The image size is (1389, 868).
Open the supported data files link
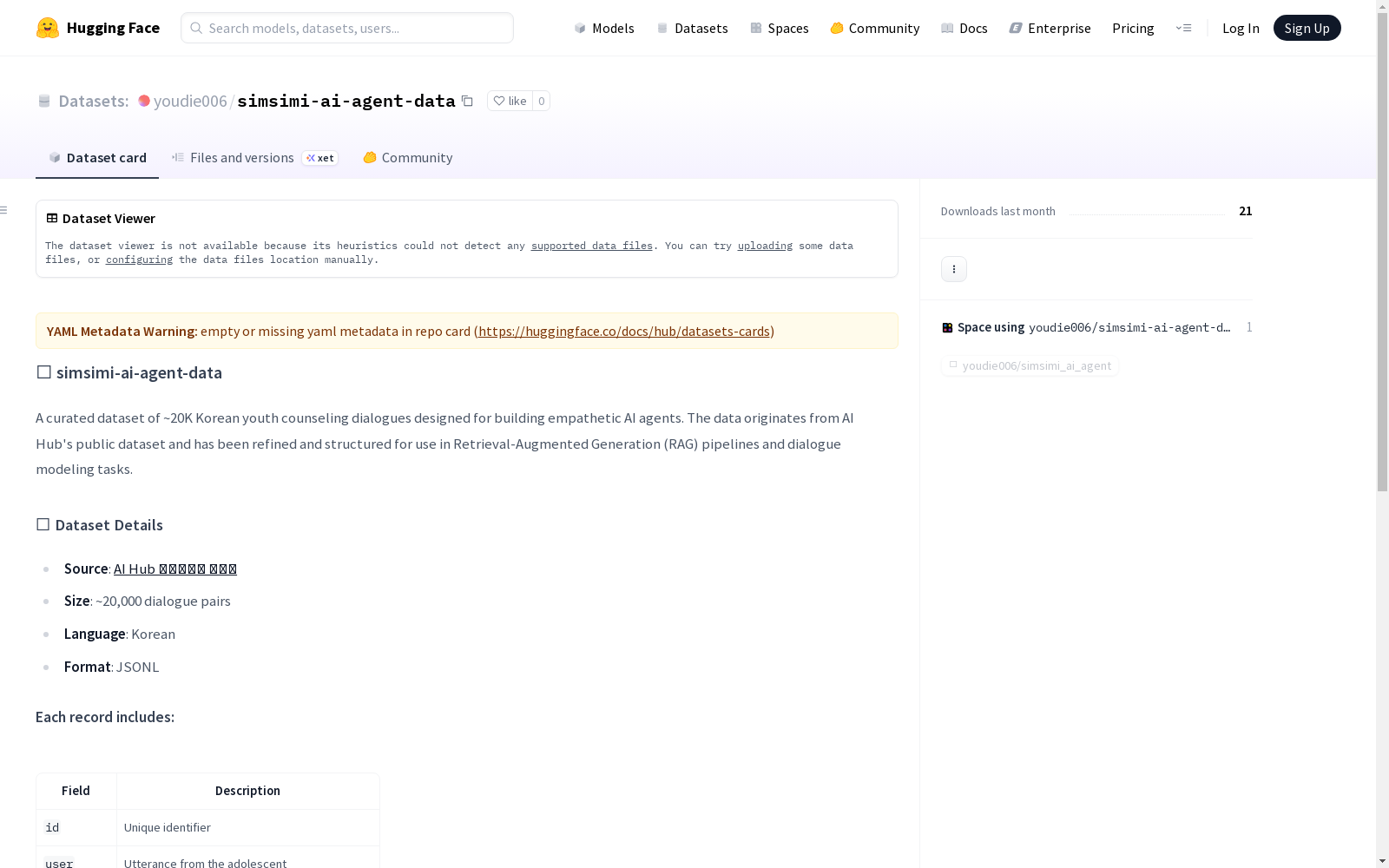pos(592,246)
